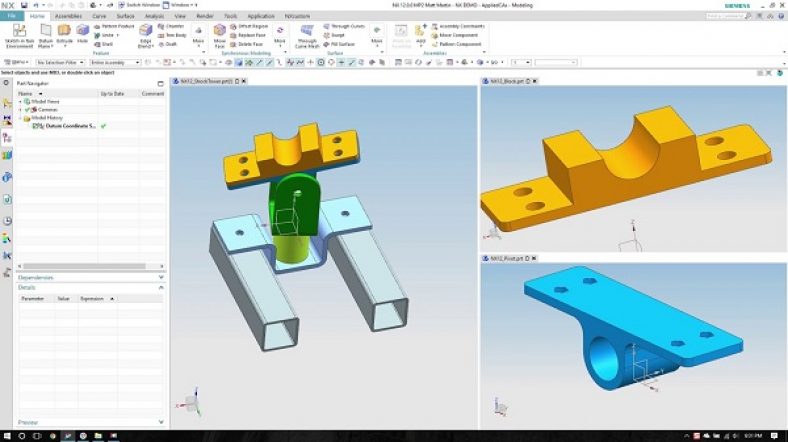
Task: Activate the Pivot part window tab
Action: point(507,258)
